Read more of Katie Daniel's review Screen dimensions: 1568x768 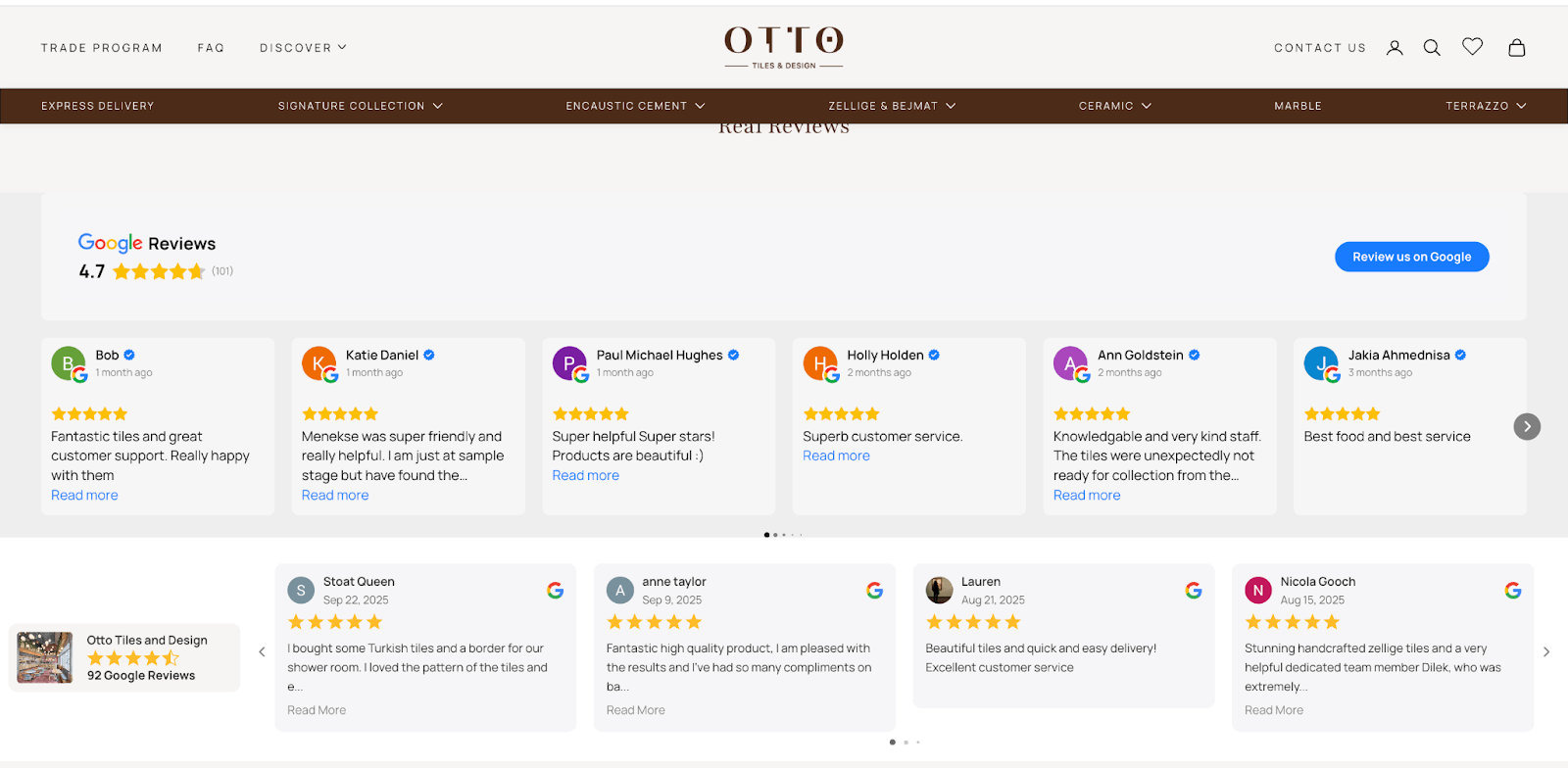pos(335,495)
